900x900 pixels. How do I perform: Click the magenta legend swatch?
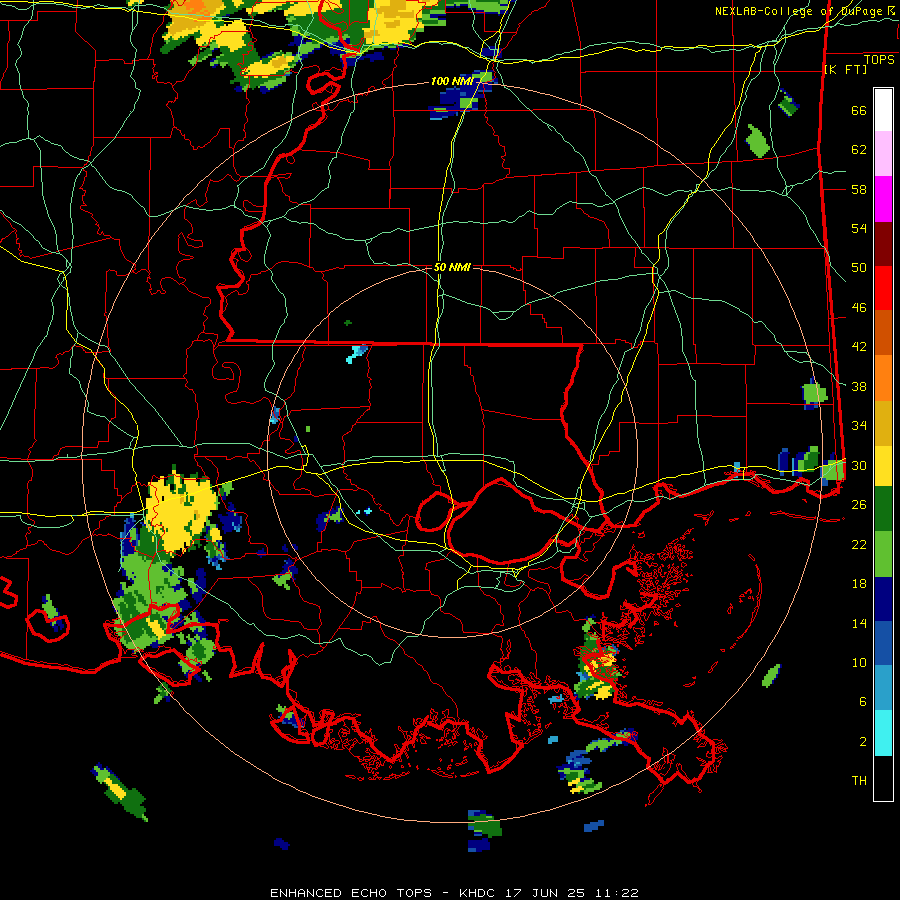(x=883, y=199)
